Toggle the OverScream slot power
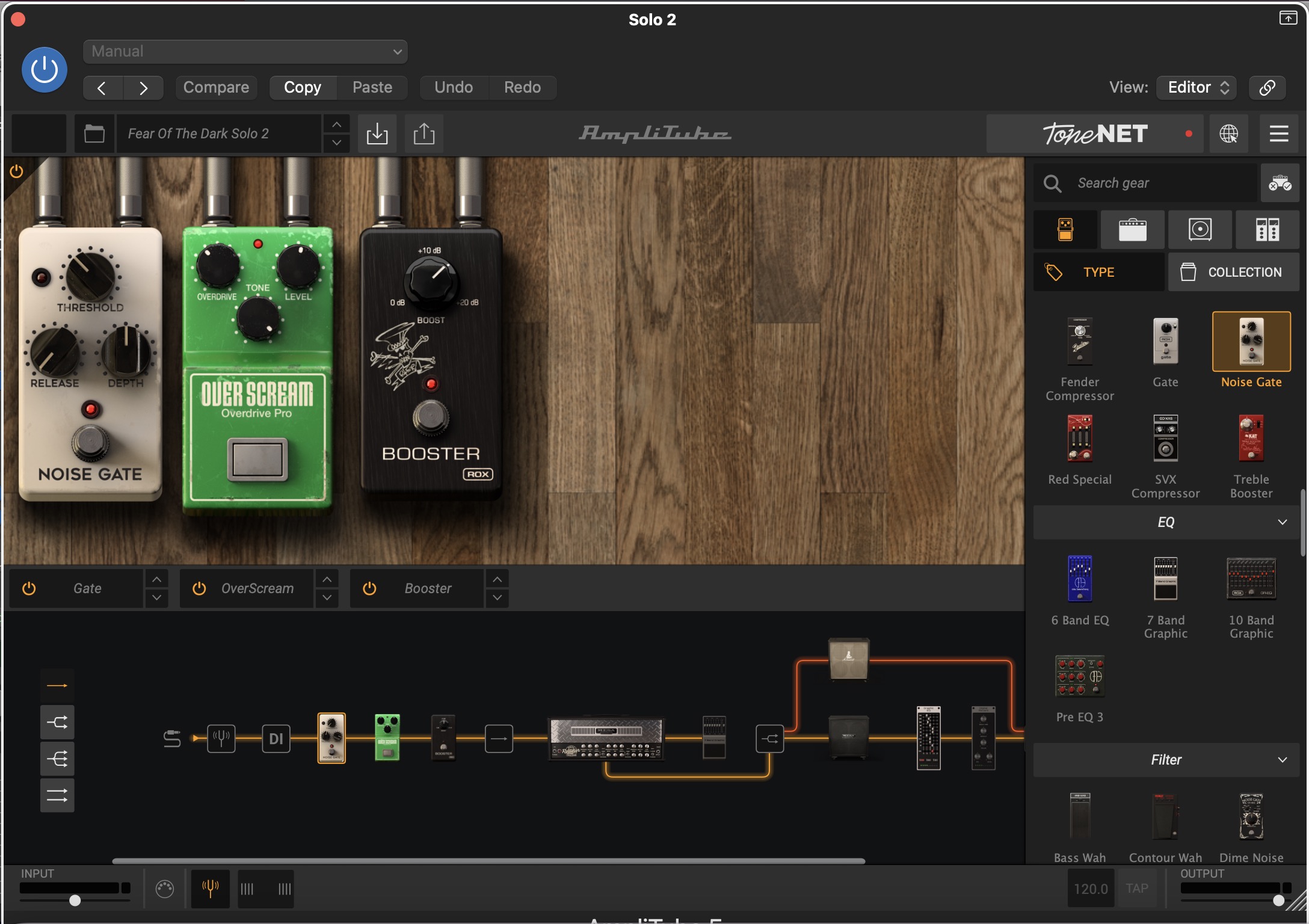Image resolution: width=1309 pixels, height=924 pixels. click(x=199, y=588)
